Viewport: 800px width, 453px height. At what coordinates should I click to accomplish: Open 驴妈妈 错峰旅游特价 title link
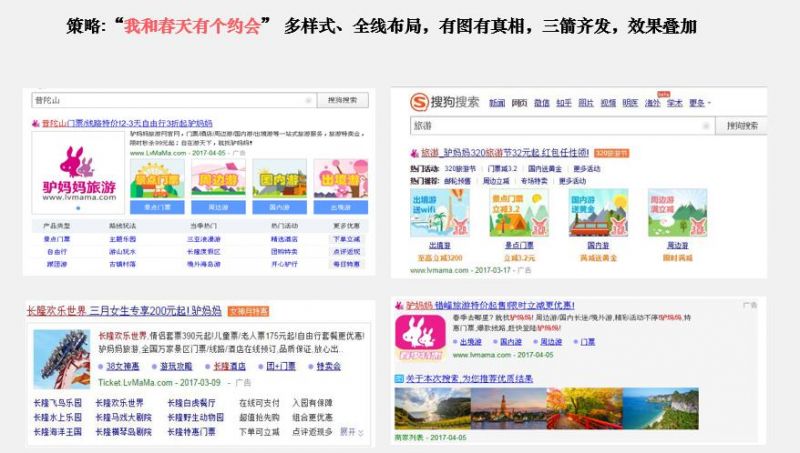coord(490,306)
